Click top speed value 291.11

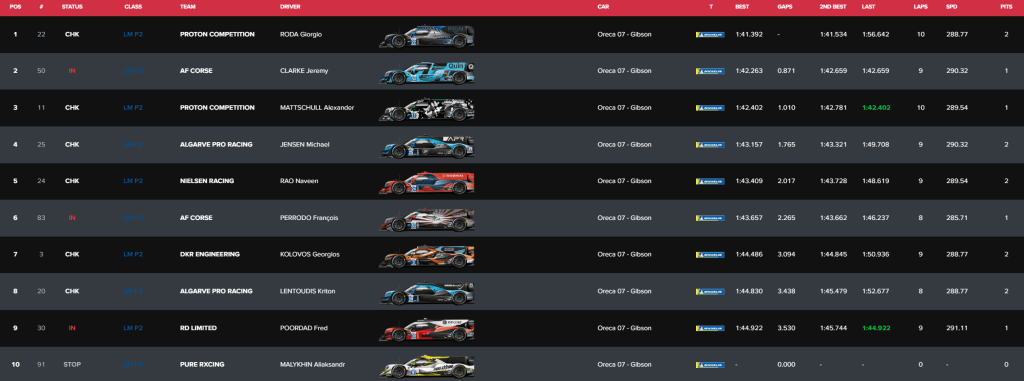click(957, 328)
